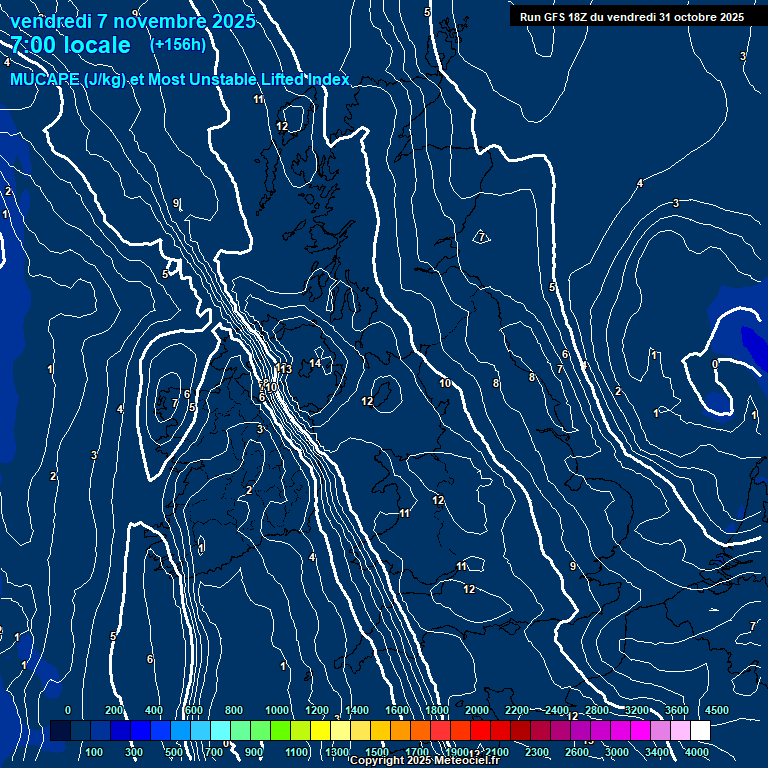Click the "14" lifted index contour label
The image size is (768, 768).
coord(315,363)
